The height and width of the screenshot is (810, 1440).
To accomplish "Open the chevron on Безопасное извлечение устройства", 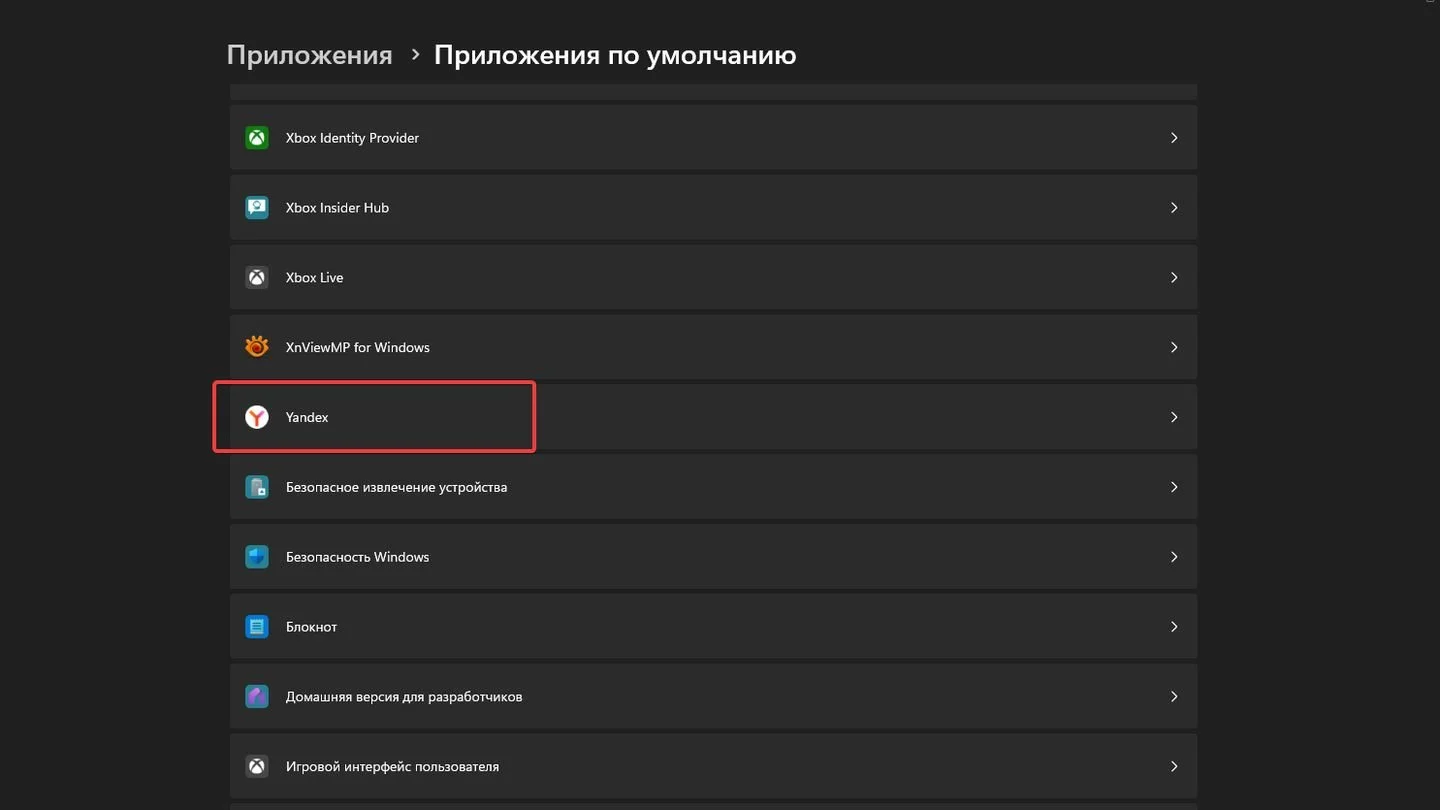I will pos(1174,487).
